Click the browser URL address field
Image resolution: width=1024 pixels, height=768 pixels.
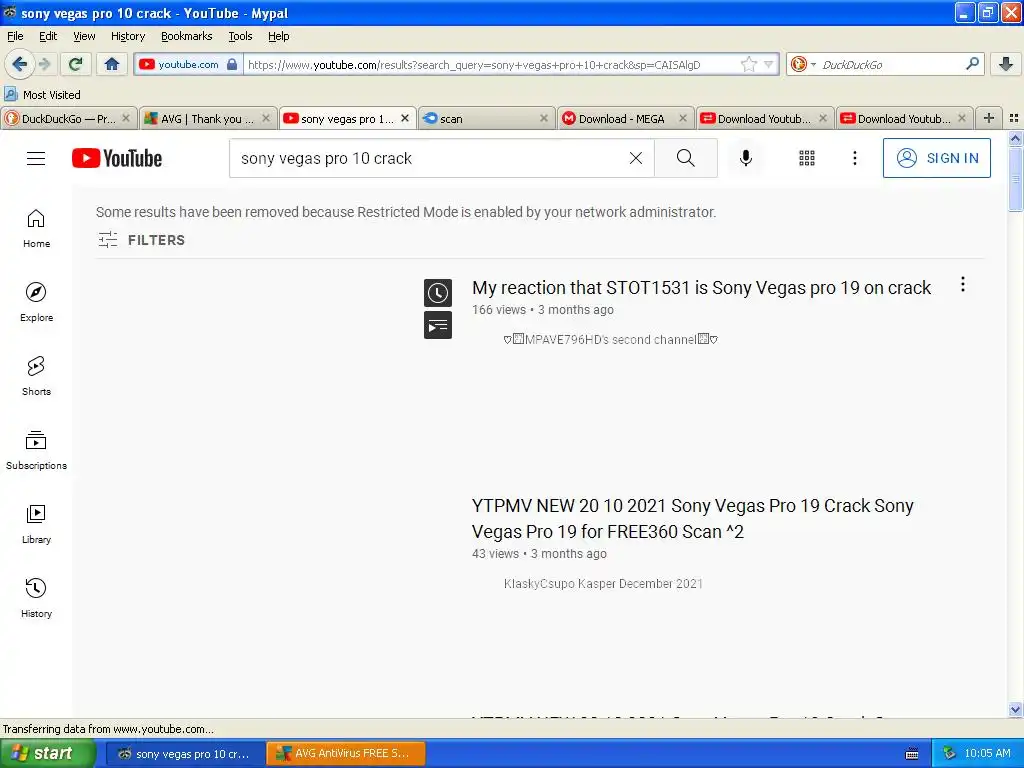point(492,64)
